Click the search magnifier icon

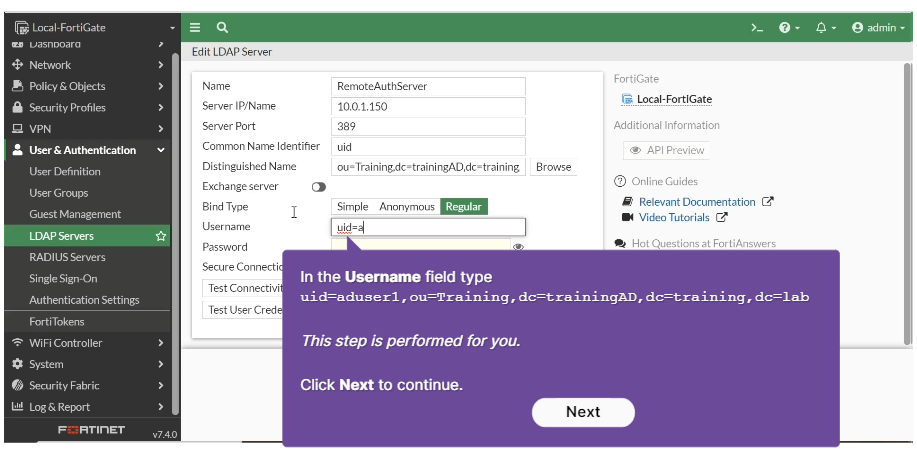pyautogui.click(x=222, y=27)
